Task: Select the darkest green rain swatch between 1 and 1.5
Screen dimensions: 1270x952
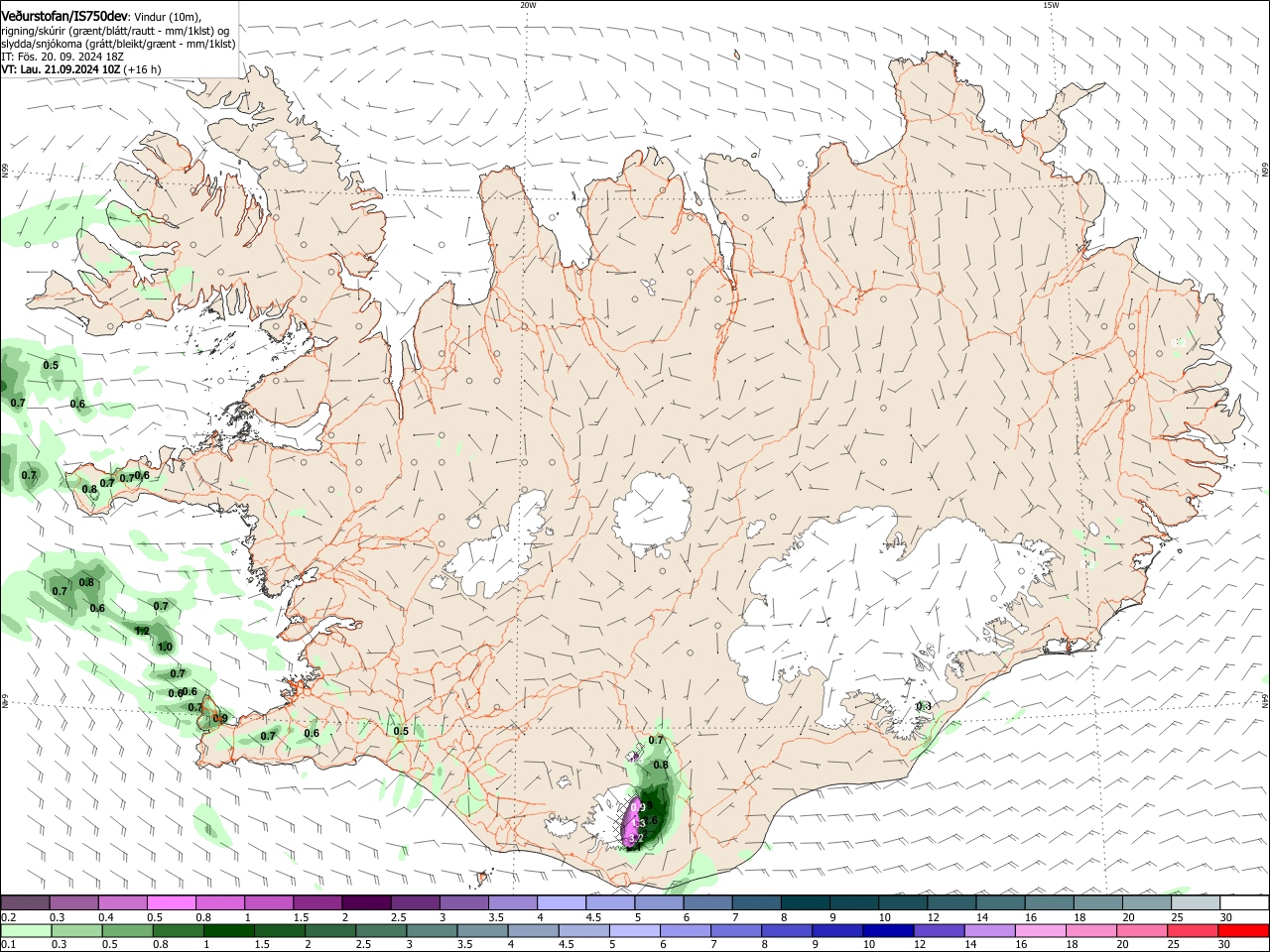Action: (x=229, y=930)
